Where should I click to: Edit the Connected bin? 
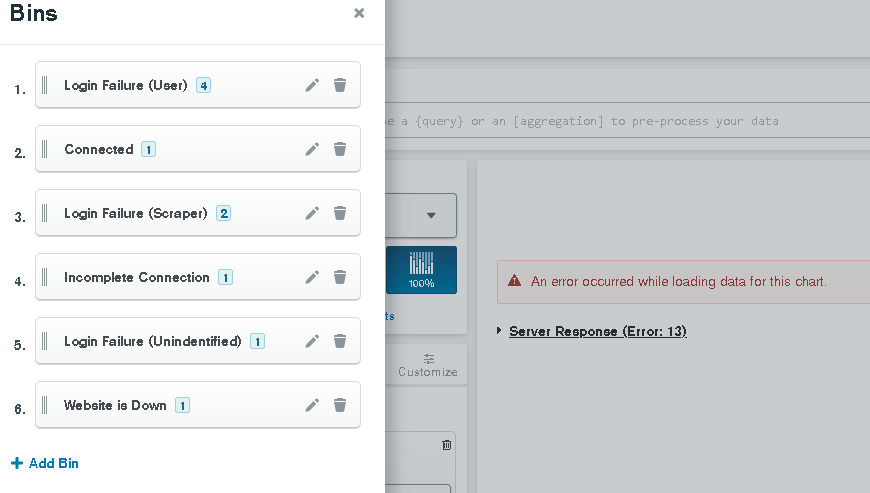[312, 150]
